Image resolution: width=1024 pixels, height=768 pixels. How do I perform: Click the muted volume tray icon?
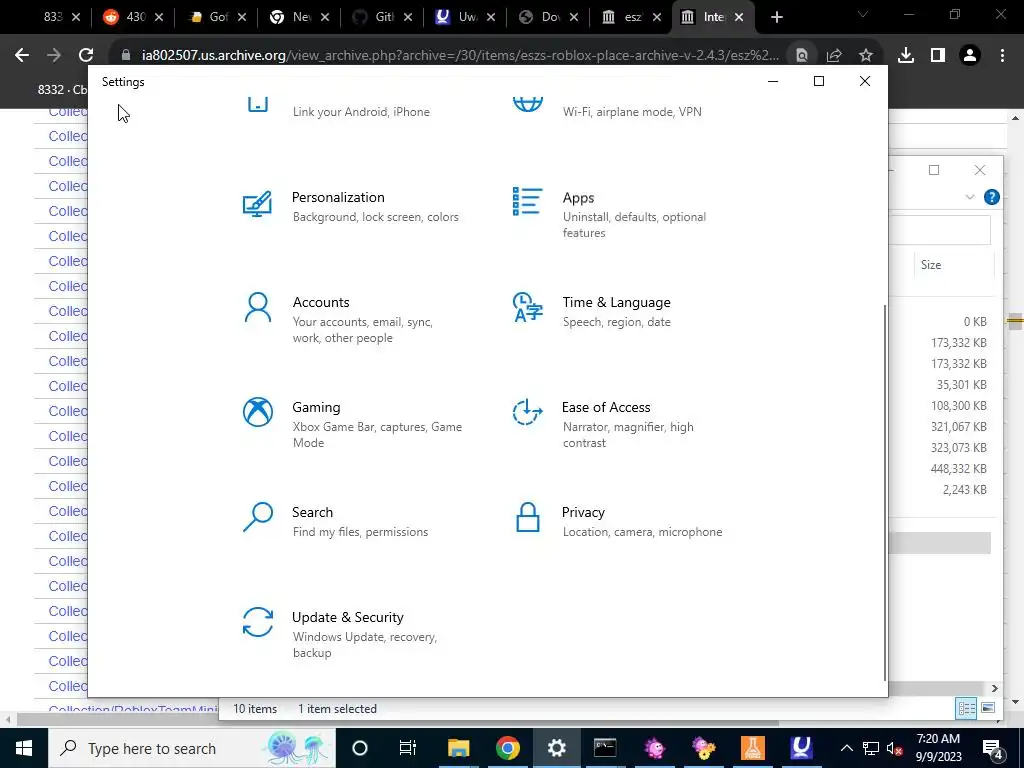pos(895,748)
